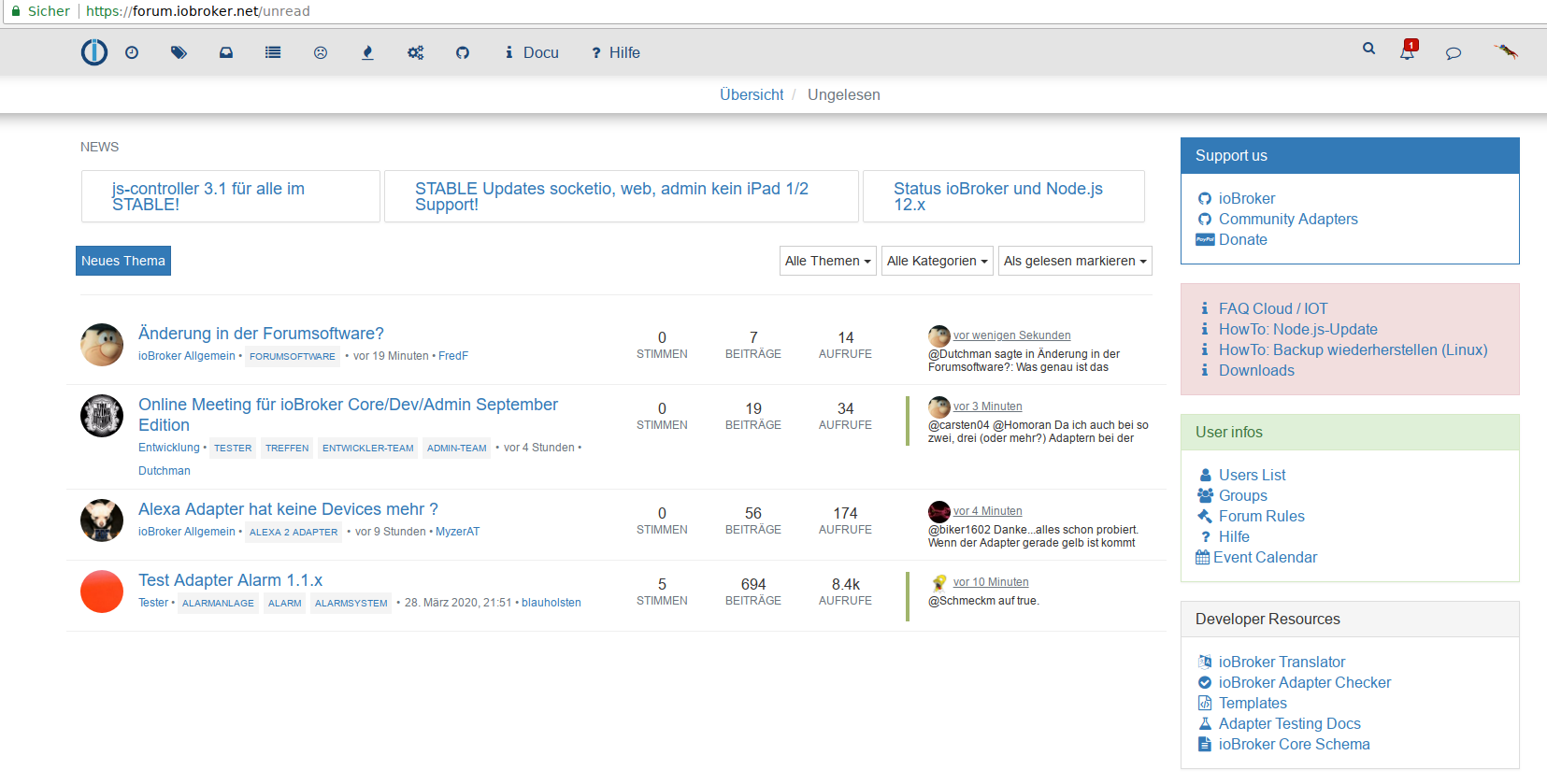The height and width of the screenshot is (784, 1547).
Task: Open Forum Rules link
Action: [x=1262, y=516]
